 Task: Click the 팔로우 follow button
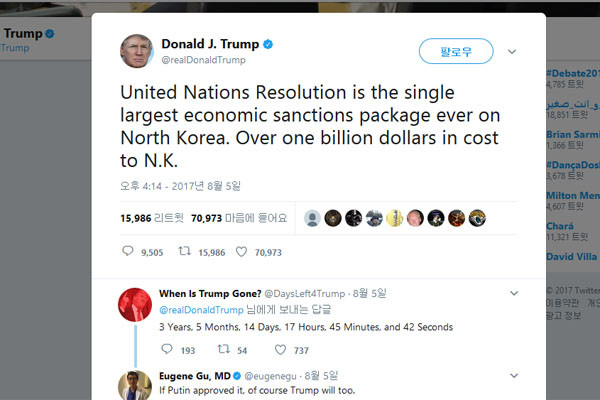(456, 51)
